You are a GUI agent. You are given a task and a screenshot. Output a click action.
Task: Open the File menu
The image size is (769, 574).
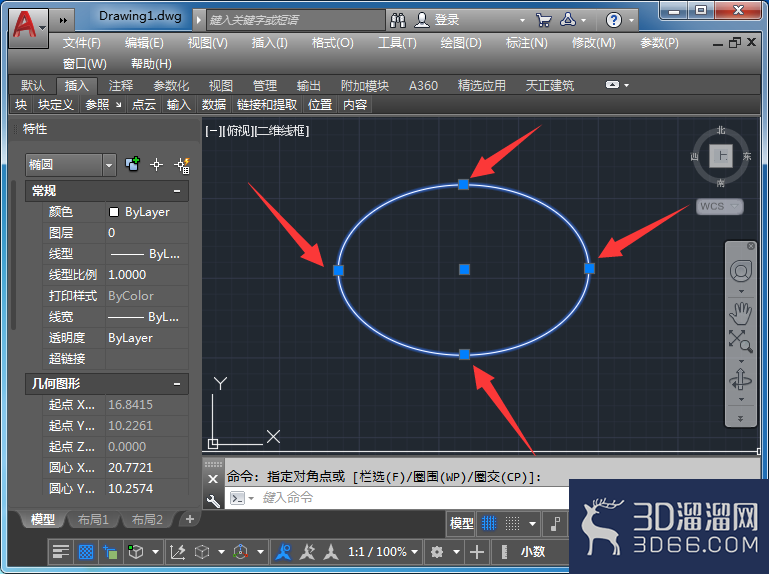(81, 43)
